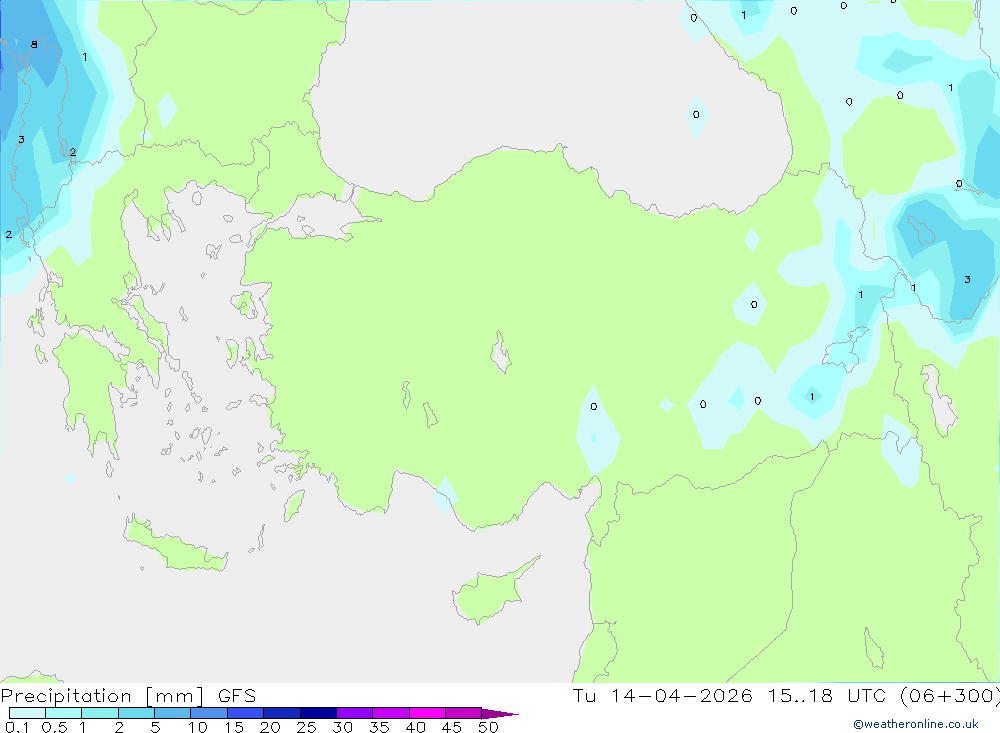Click the 30–35 mm violet legend swatch
Viewport: 1000px width, 733px height.
354,713
